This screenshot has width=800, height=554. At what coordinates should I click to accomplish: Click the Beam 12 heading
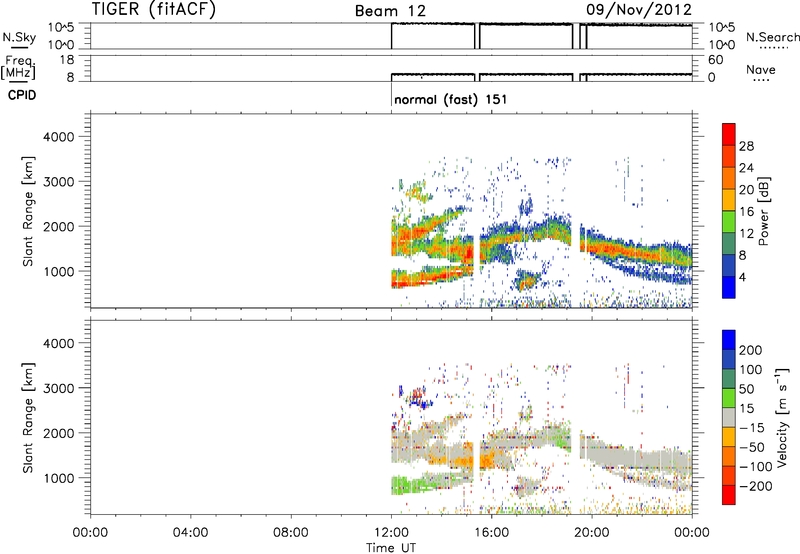(390, 11)
